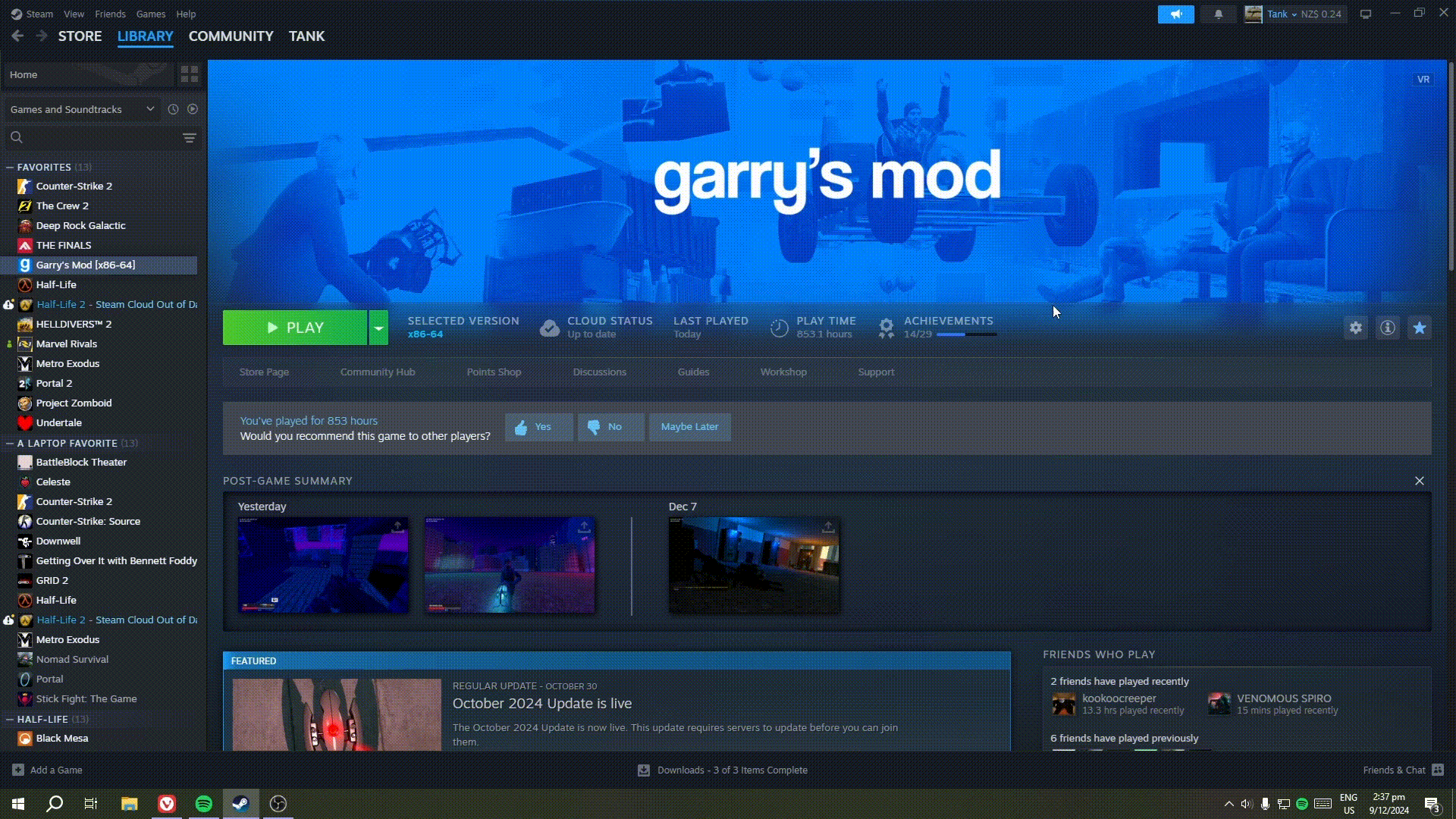1456x819 pixels.
Task: Select Portal 2 game icon
Action: (x=25, y=383)
